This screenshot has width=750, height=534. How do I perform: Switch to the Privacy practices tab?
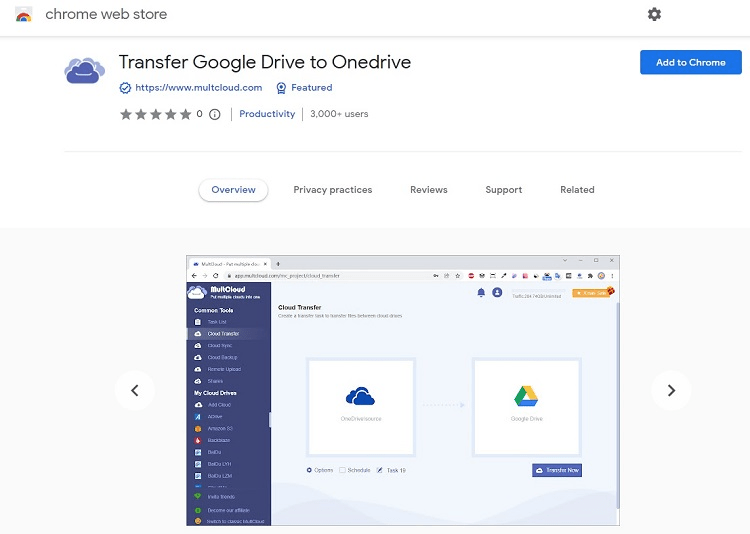(332, 190)
